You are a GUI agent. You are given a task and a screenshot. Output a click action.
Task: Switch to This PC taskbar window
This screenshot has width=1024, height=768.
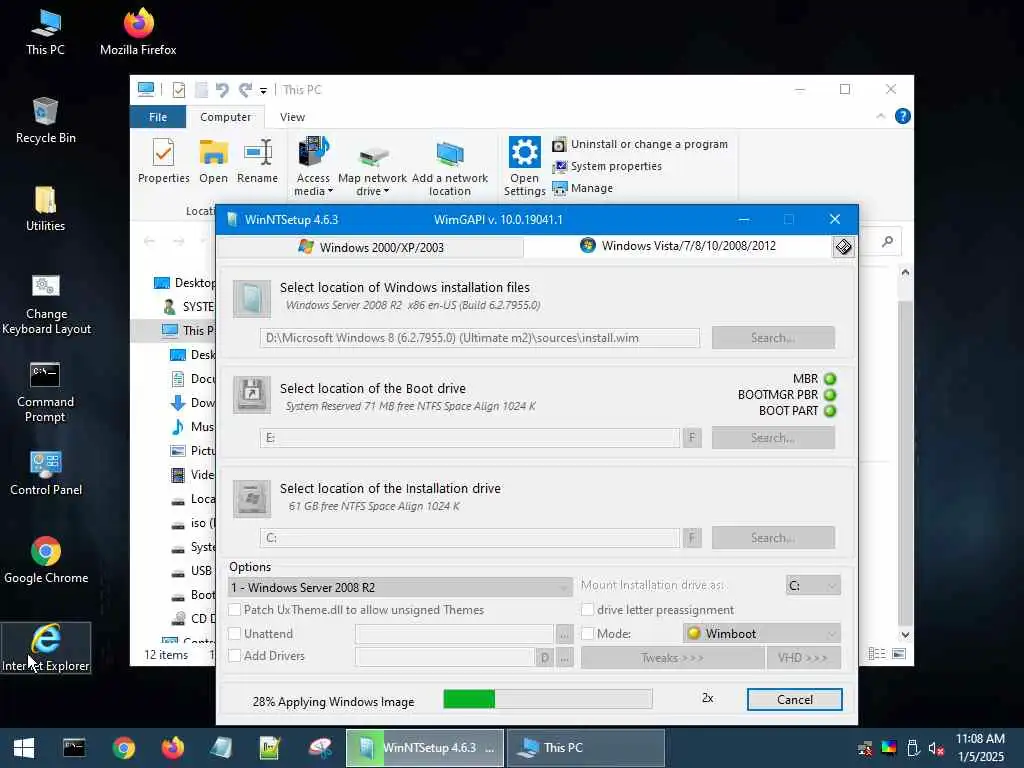point(586,748)
